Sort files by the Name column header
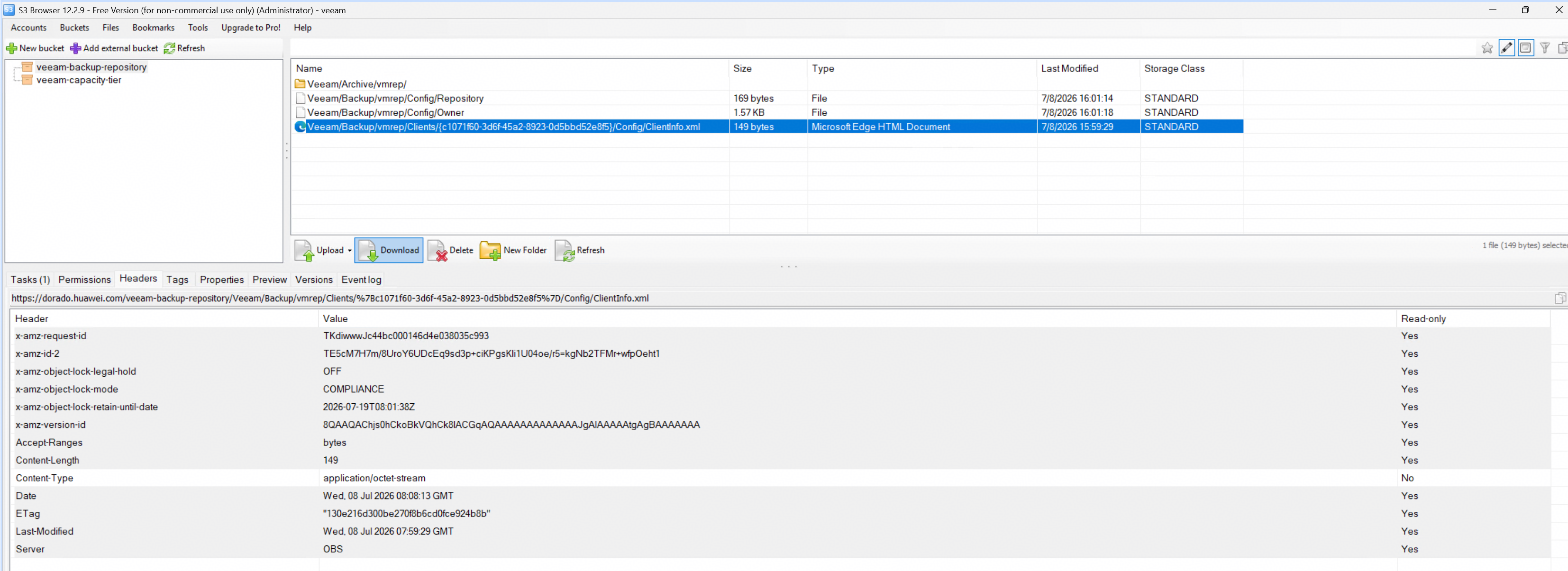The width and height of the screenshot is (1568, 571). click(510, 69)
